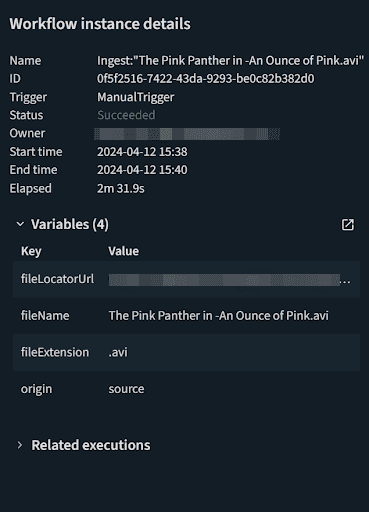Expand the Related executions chevron
Screen dimensions: 369x512
pyautogui.click(x=20, y=445)
